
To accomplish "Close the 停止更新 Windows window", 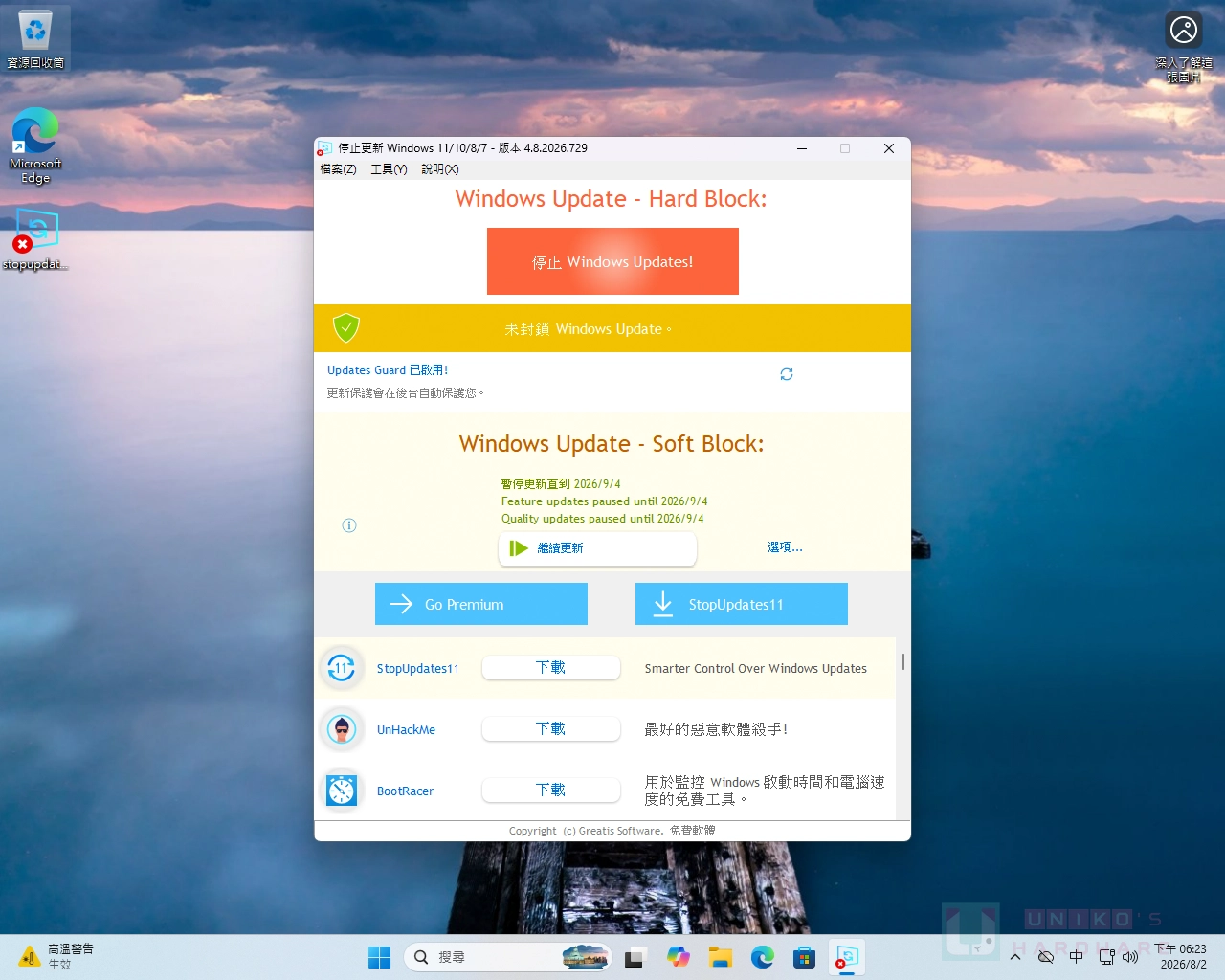I will (x=889, y=148).
